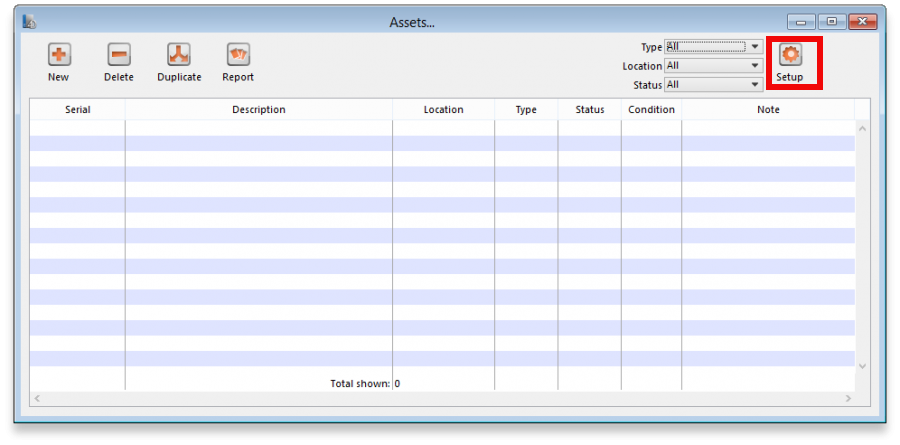Expand the Status filter dropdown
This screenshot has height=445, width=900.
[x=755, y=85]
